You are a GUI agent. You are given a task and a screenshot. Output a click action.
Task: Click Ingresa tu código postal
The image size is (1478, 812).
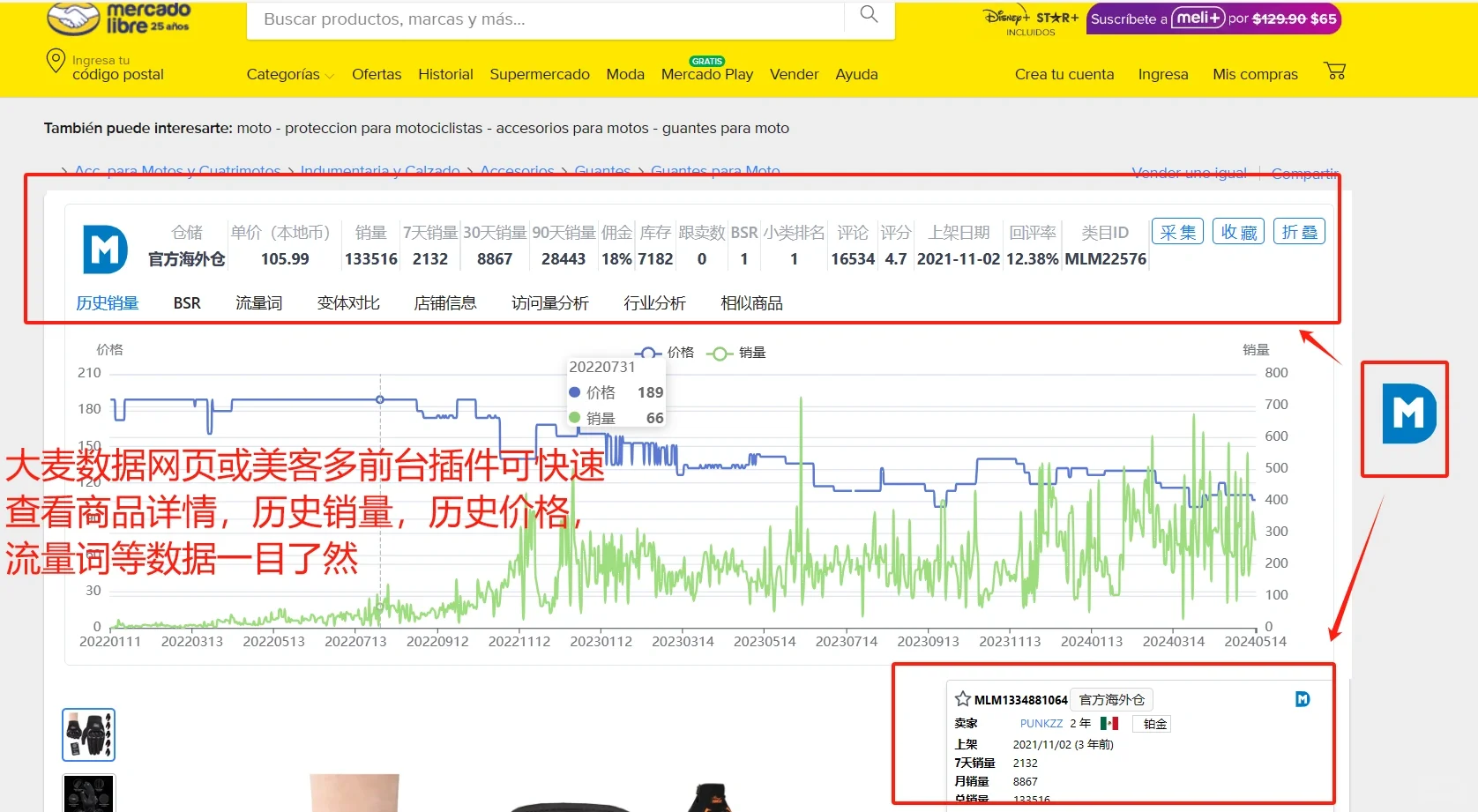click(x=118, y=68)
